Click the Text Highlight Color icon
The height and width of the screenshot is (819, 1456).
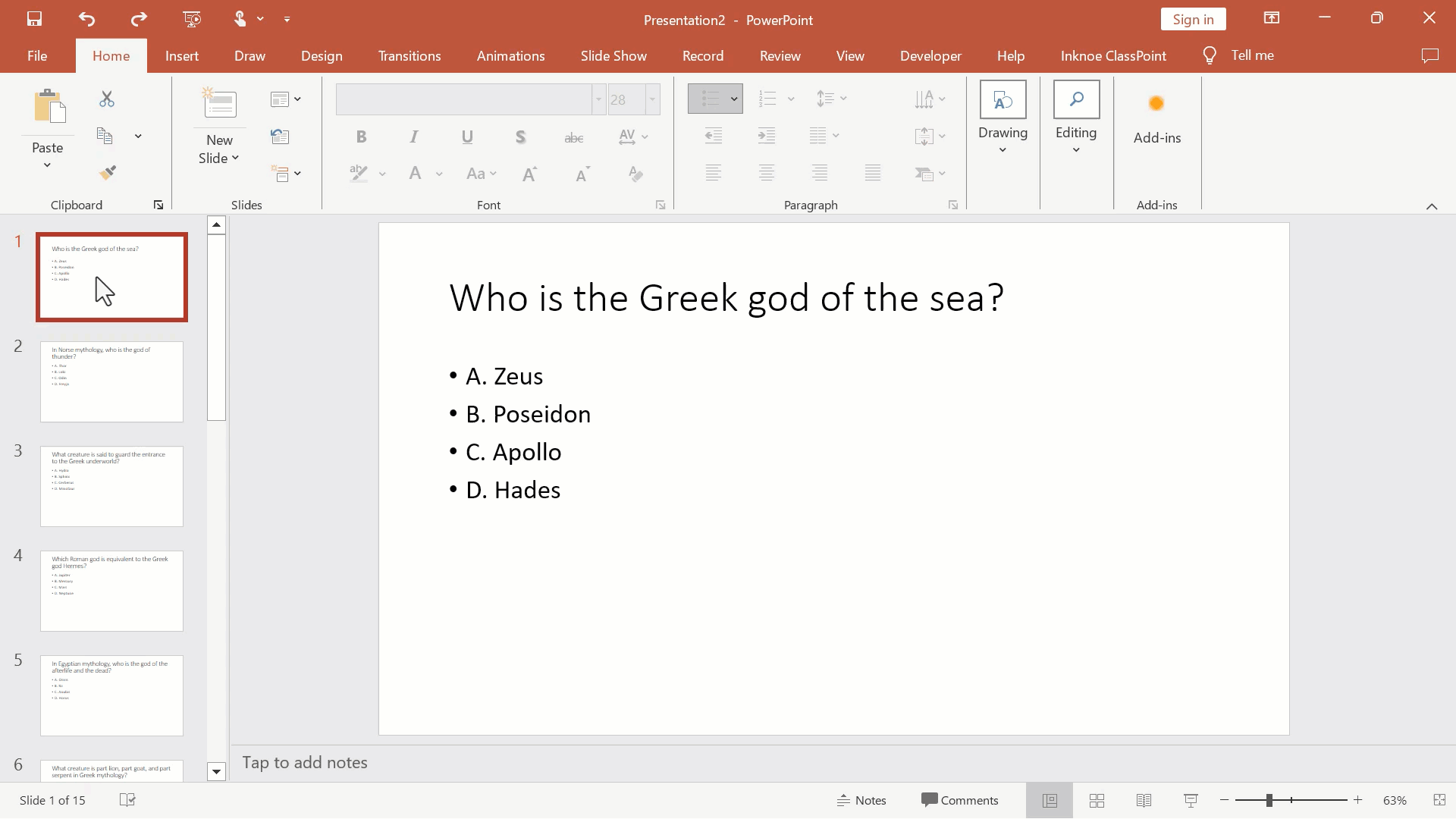357,173
